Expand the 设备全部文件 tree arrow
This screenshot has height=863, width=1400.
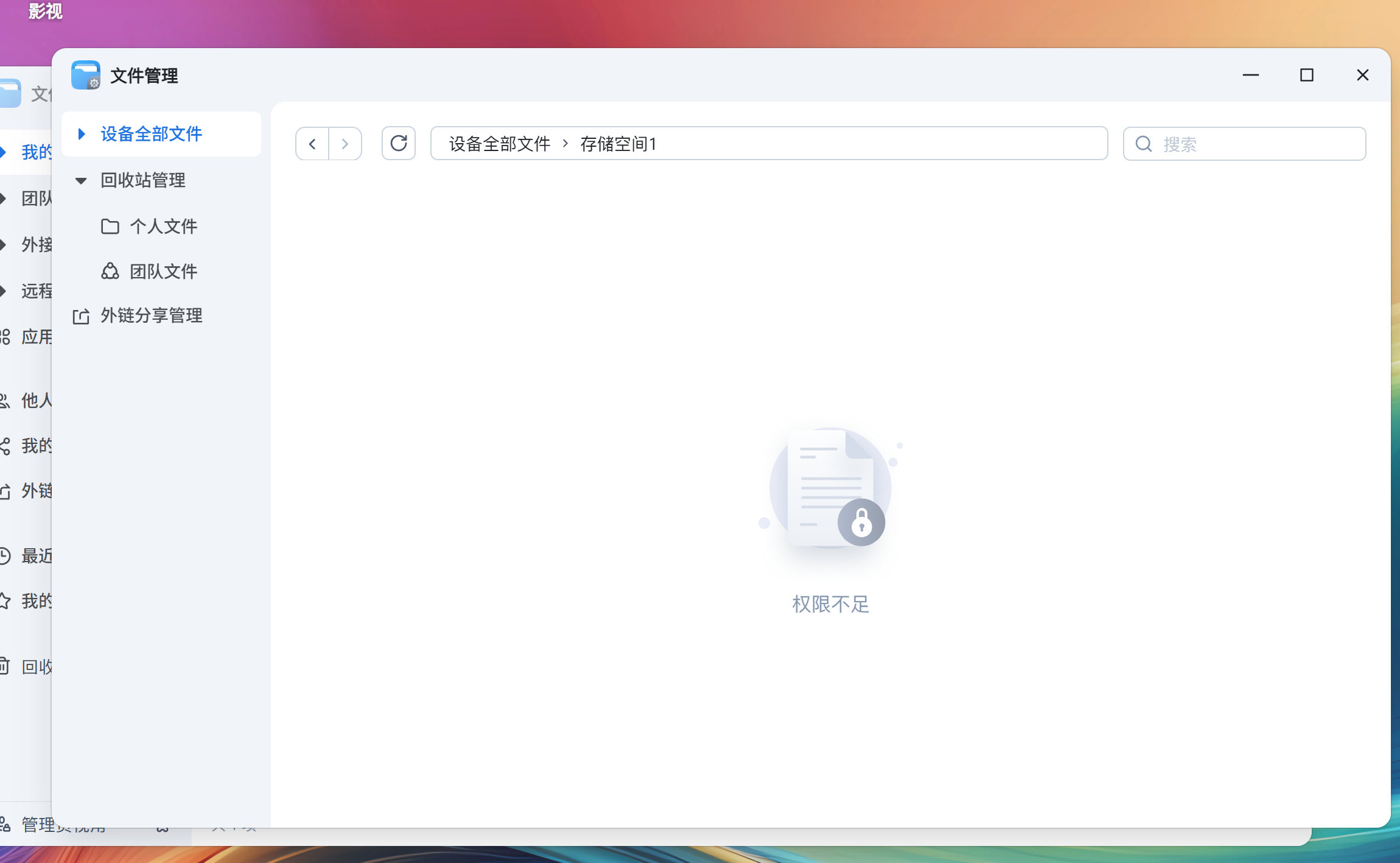pyautogui.click(x=81, y=134)
